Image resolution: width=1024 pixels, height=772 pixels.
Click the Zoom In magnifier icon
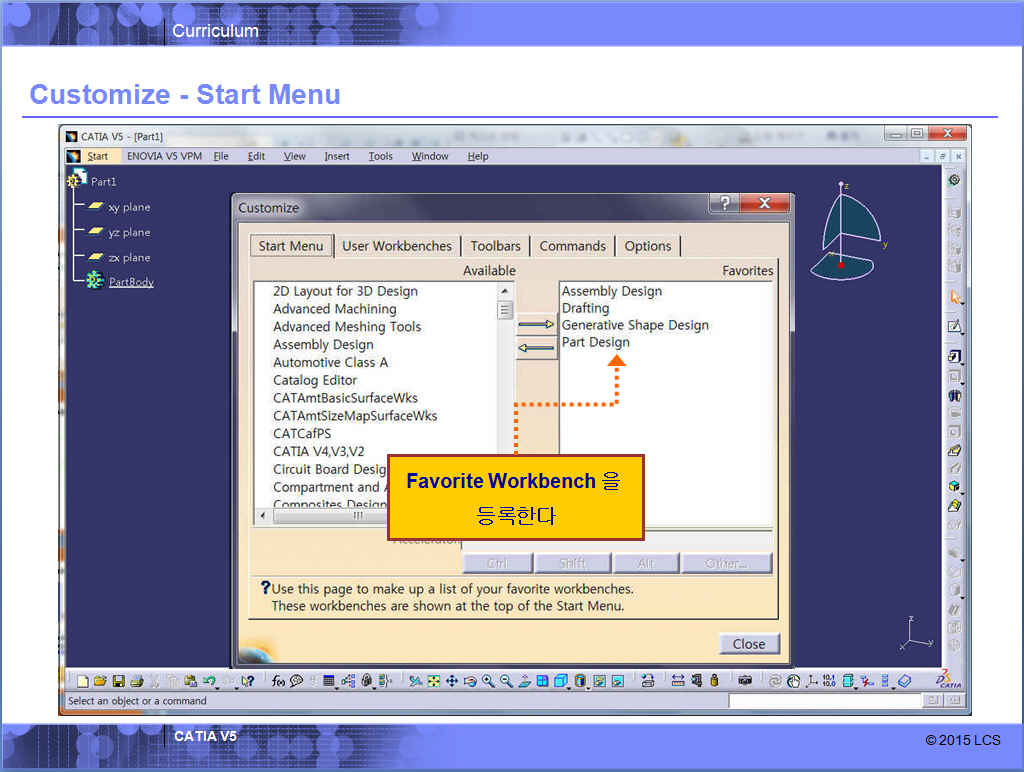point(488,681)
